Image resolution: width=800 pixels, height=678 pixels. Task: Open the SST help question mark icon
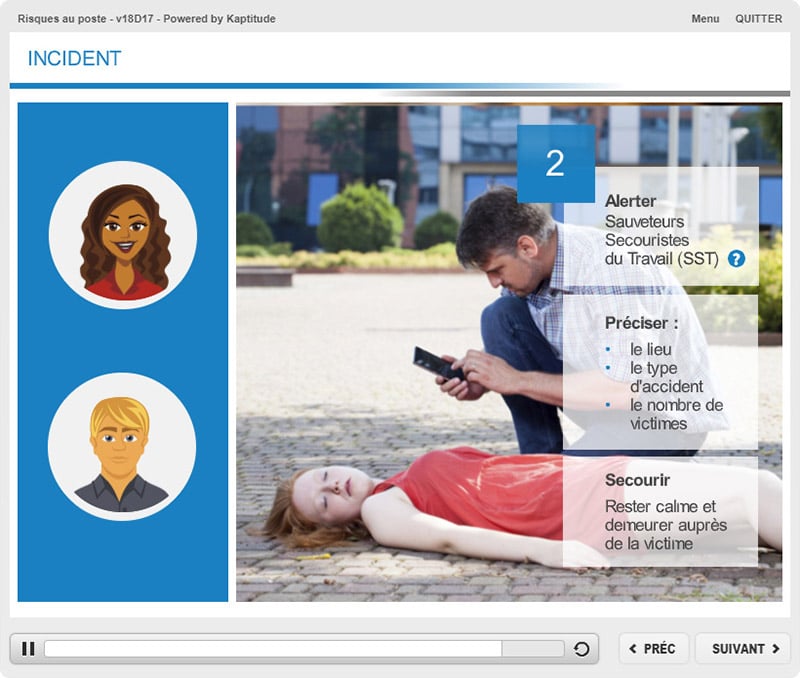(x=737, y=259)
